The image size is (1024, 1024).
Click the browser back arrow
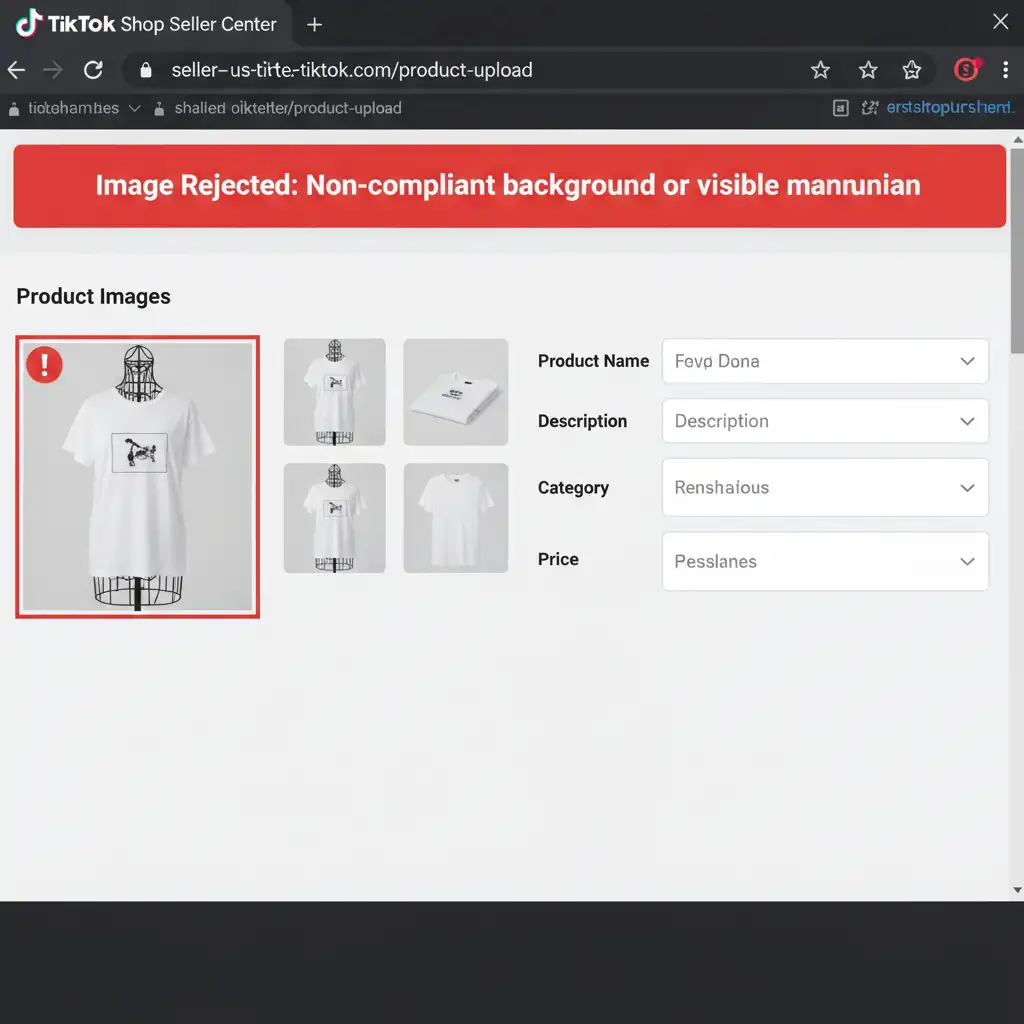point(17,70)
